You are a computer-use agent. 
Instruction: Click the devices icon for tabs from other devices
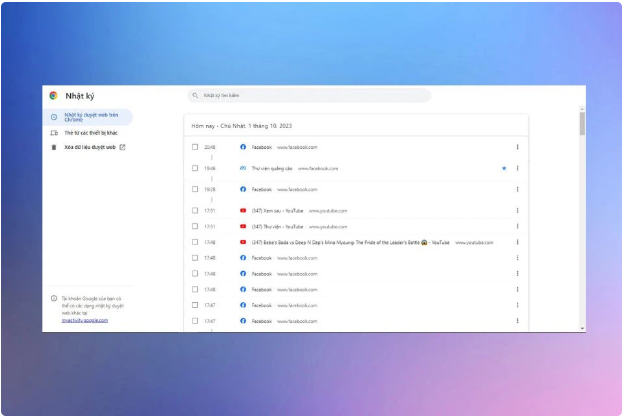[54, 133]
